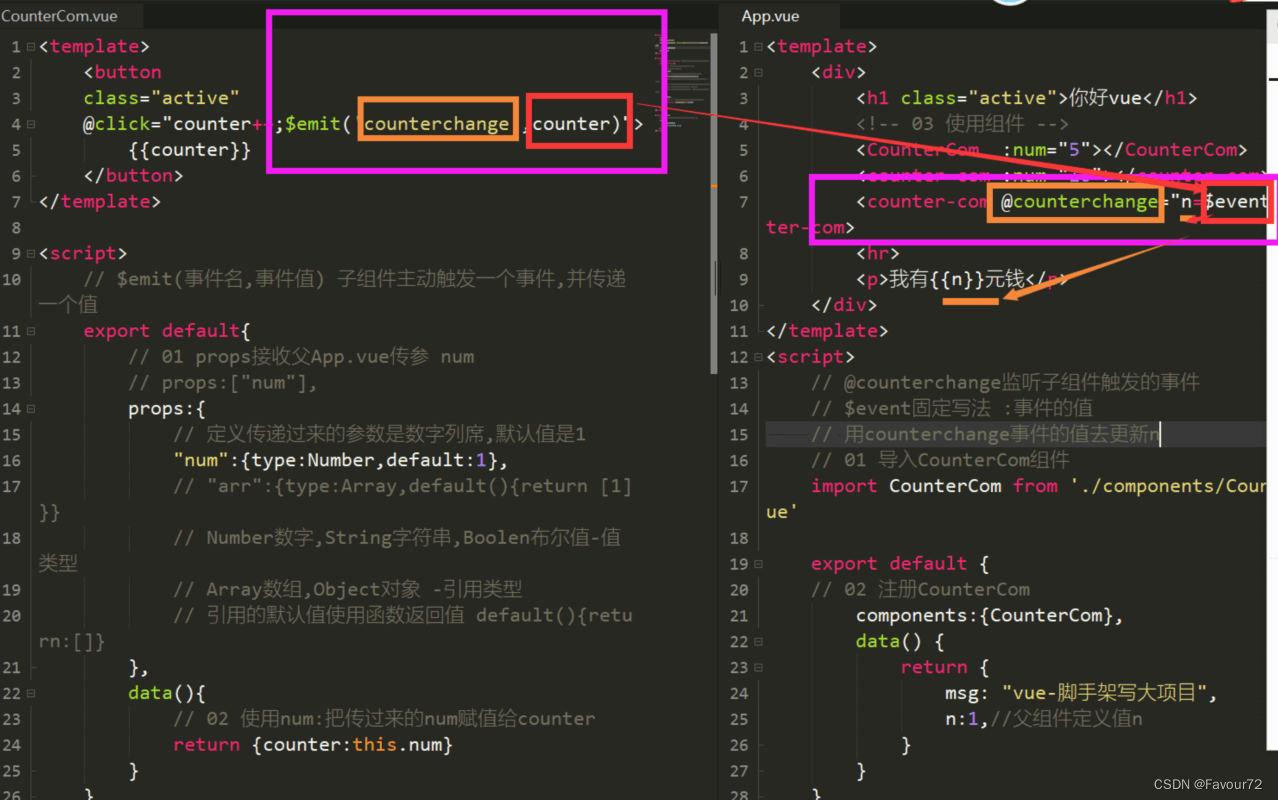Click line number 25 in App.vue gutter
1278x800 pixels.
pyautogui.click(x=739, y=720)
